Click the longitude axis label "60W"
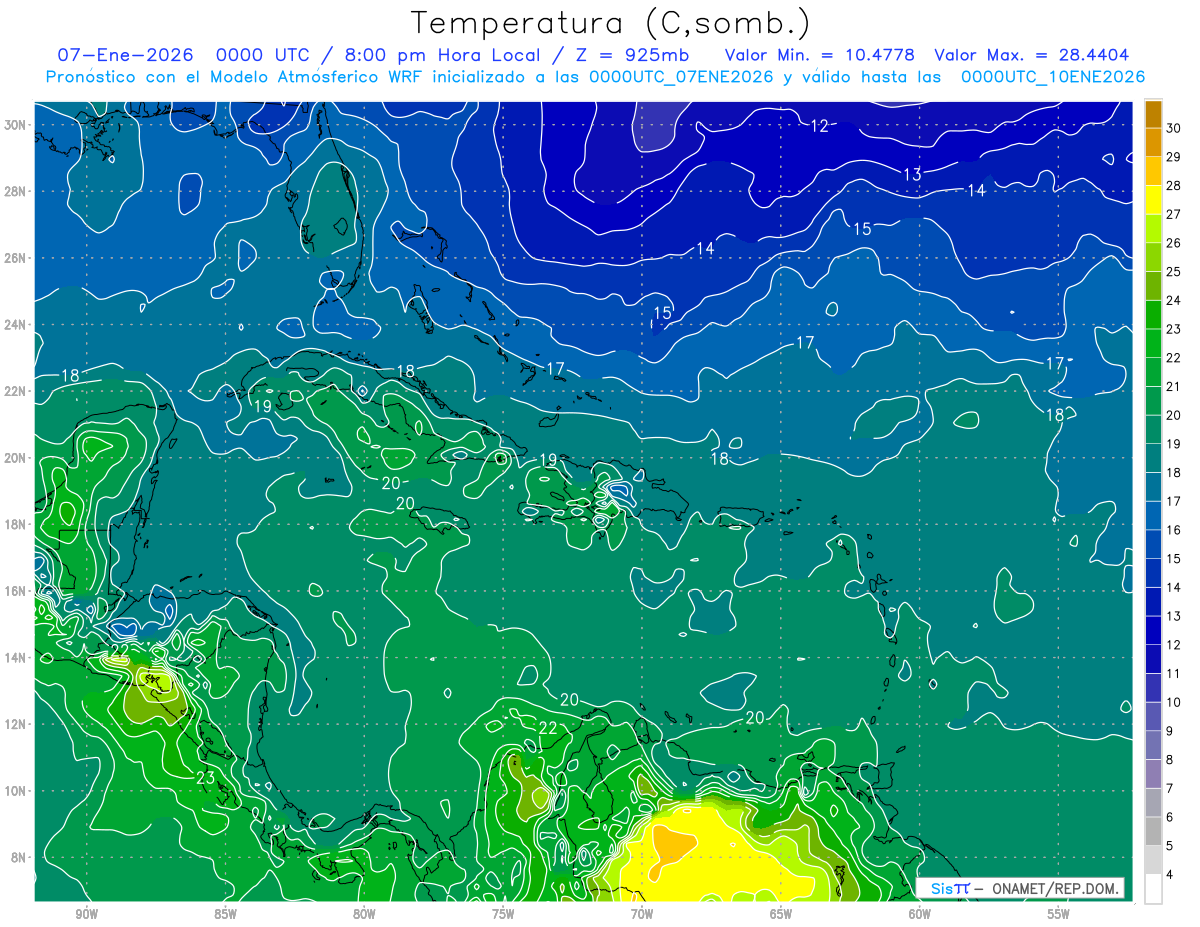Viewport: 1200px width, 927px height. [920, 914]
